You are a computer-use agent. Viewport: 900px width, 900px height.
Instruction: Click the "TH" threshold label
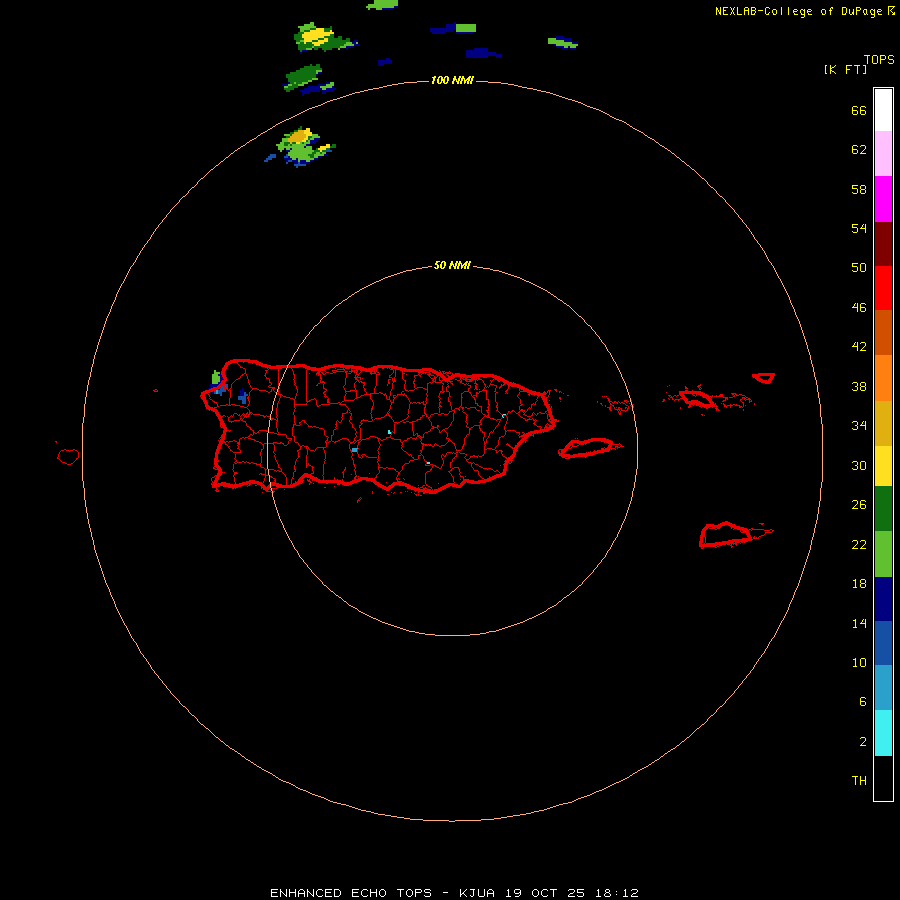coord(859,781)
